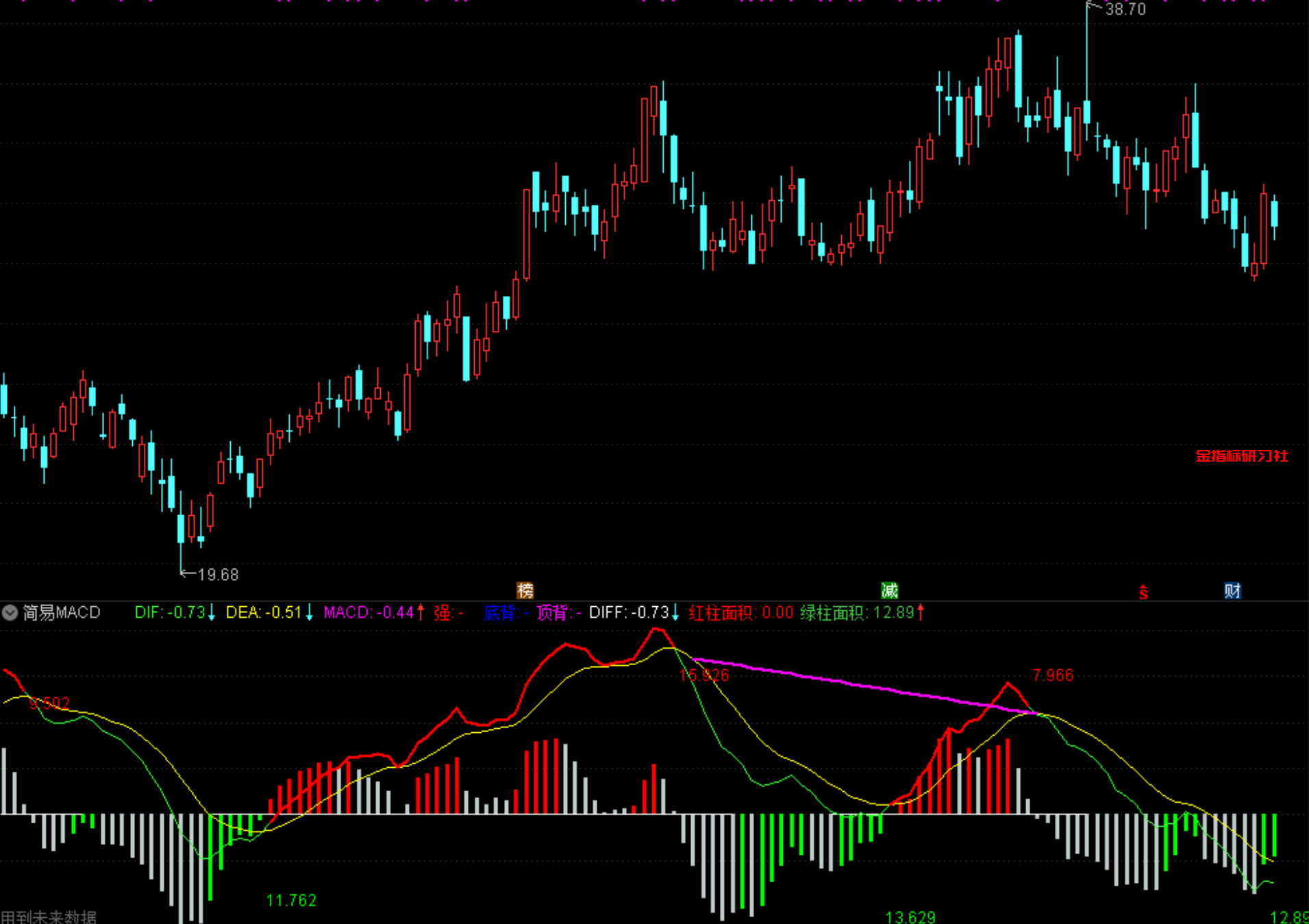This screenshot has height=924, width=1309.
Task: Click the red S signal marker
Action: coord(1143,592)
